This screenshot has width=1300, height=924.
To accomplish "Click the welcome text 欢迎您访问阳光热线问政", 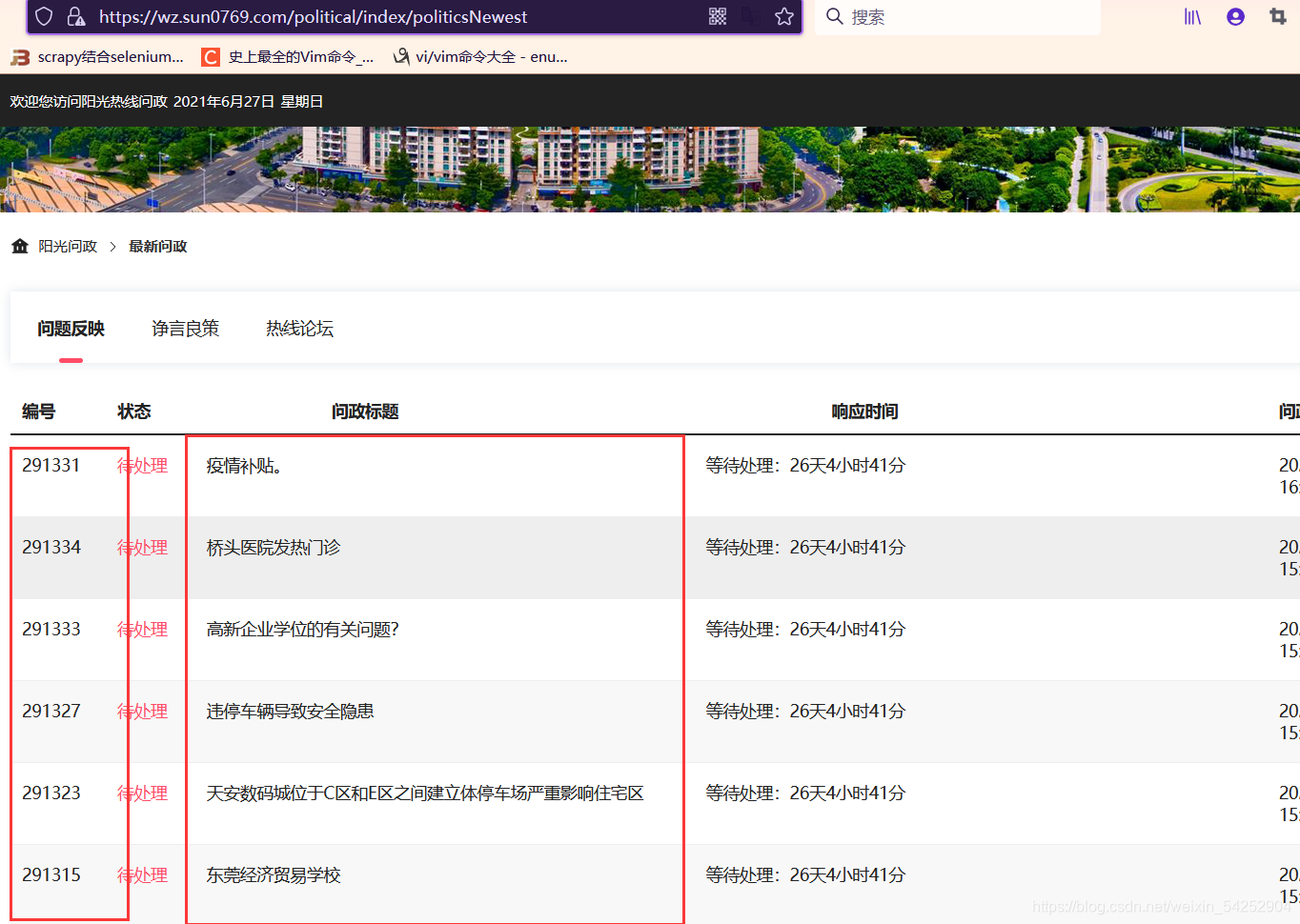I will pos(89,101).
